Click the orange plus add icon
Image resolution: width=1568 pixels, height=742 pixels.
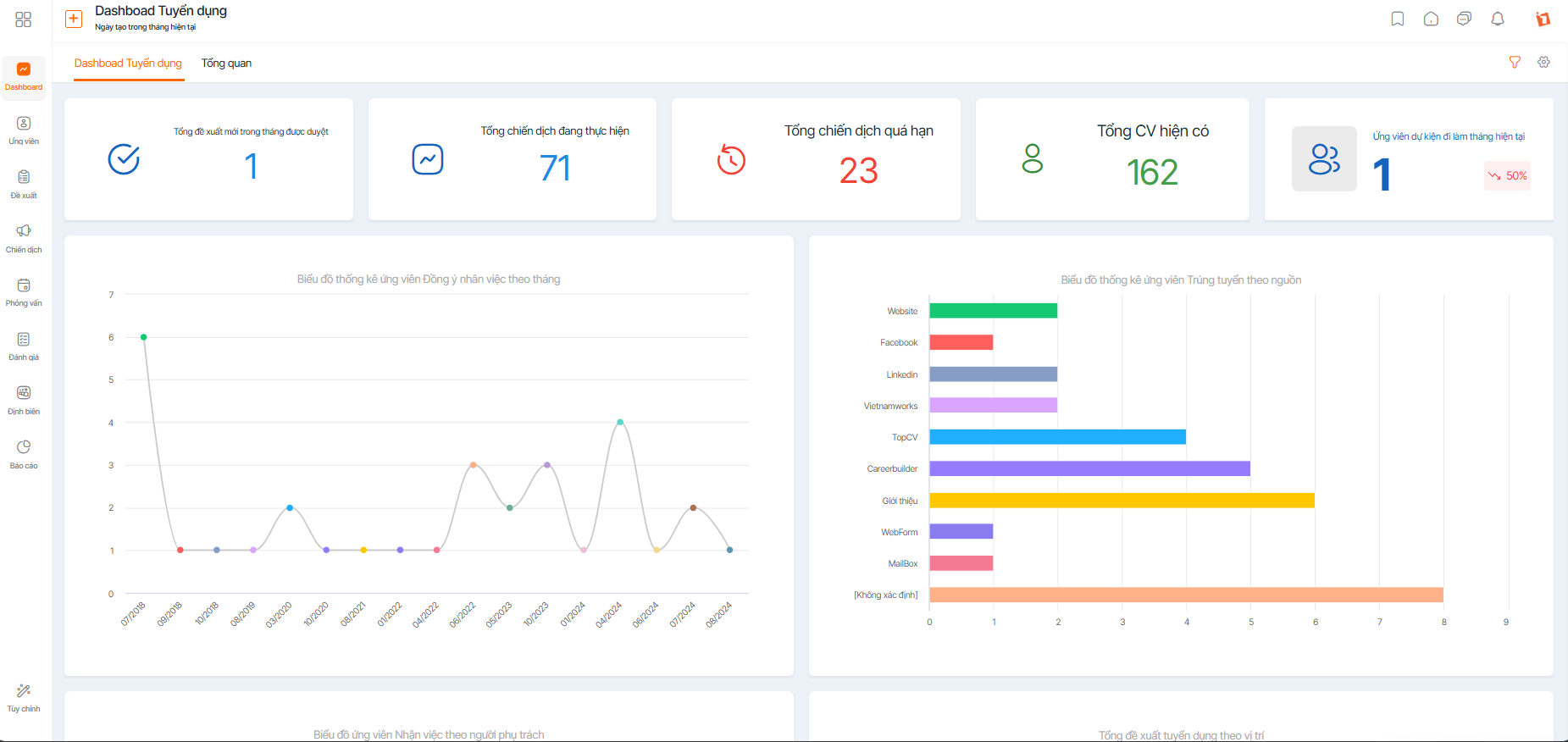click(x=75, y=19)
